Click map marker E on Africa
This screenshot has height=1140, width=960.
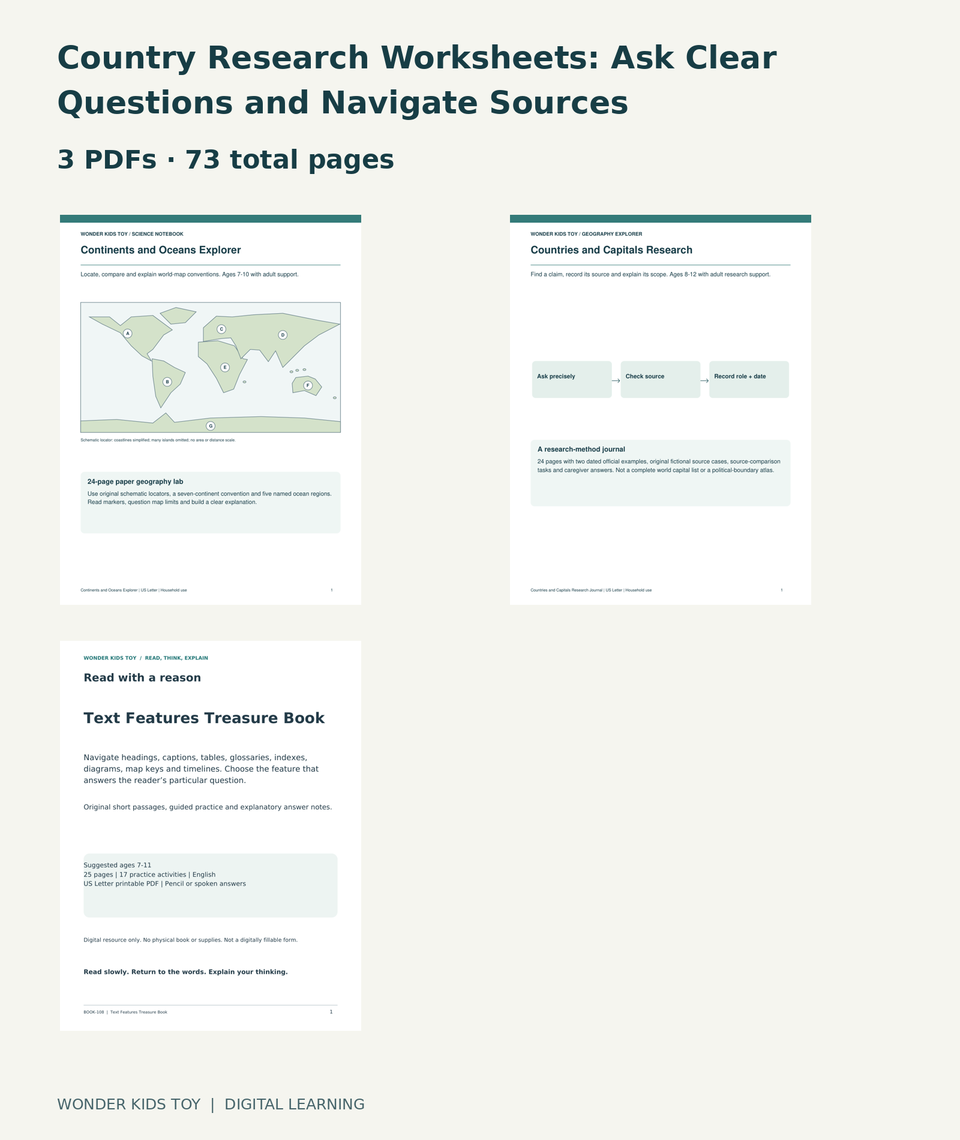225,367
